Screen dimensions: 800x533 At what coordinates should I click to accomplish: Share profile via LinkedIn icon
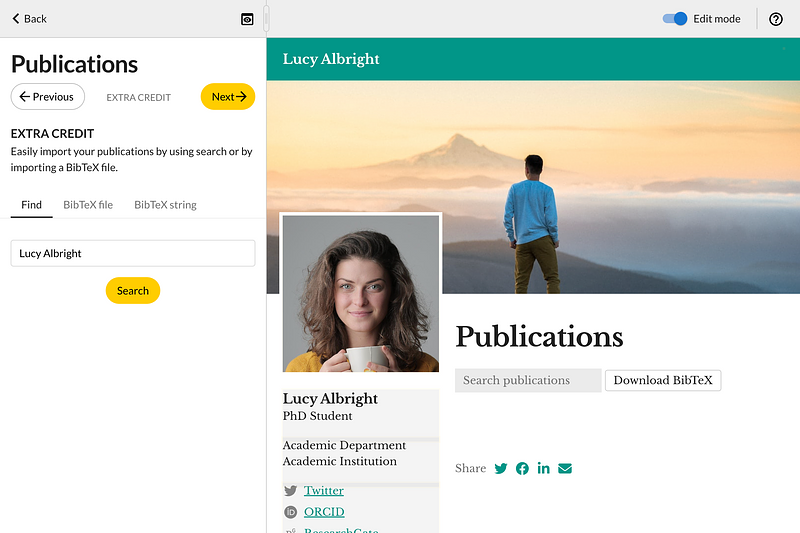pyautogui.click(x=543, y=468)
